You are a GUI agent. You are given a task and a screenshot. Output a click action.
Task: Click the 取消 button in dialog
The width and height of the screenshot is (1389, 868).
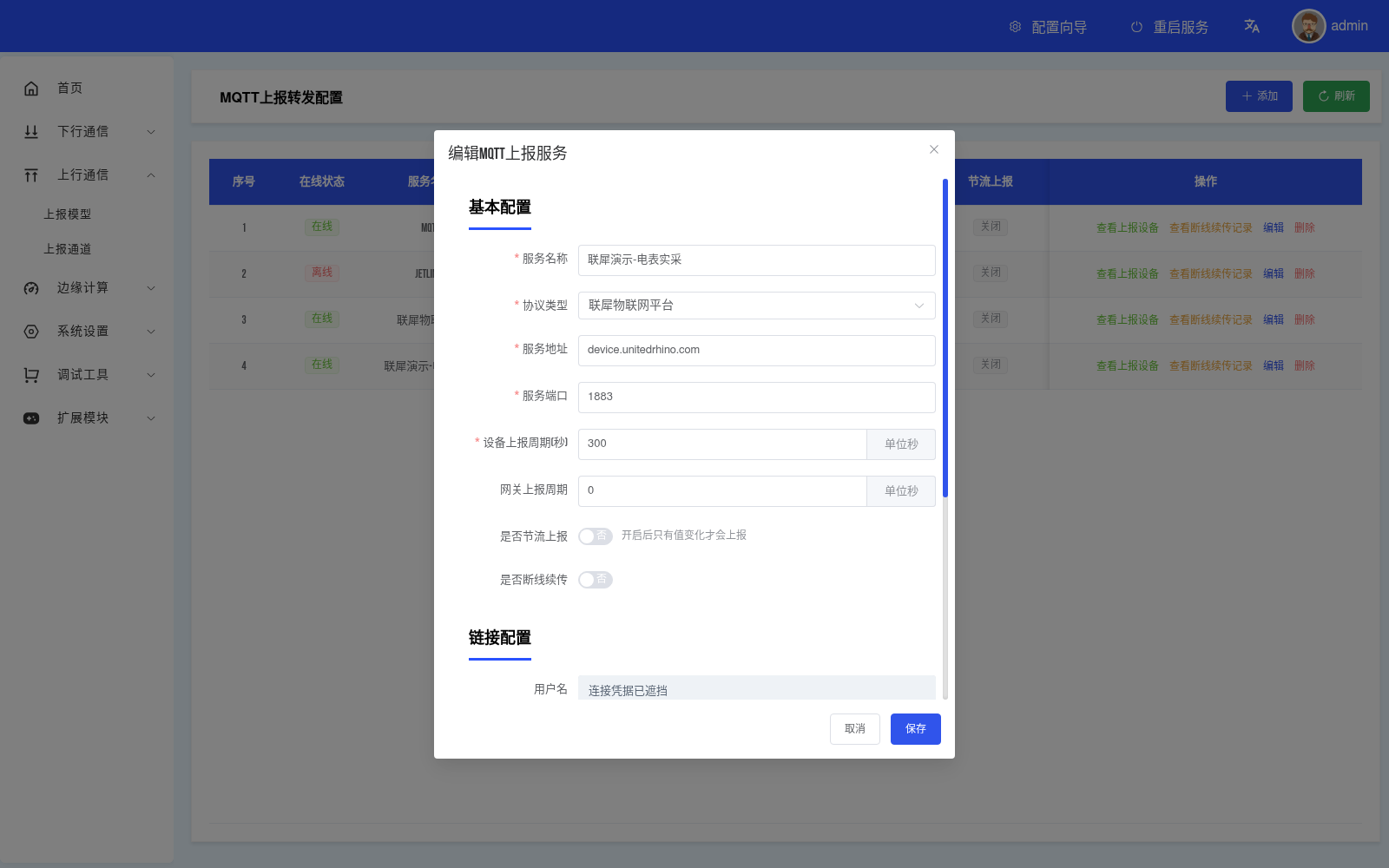(855, 729)
